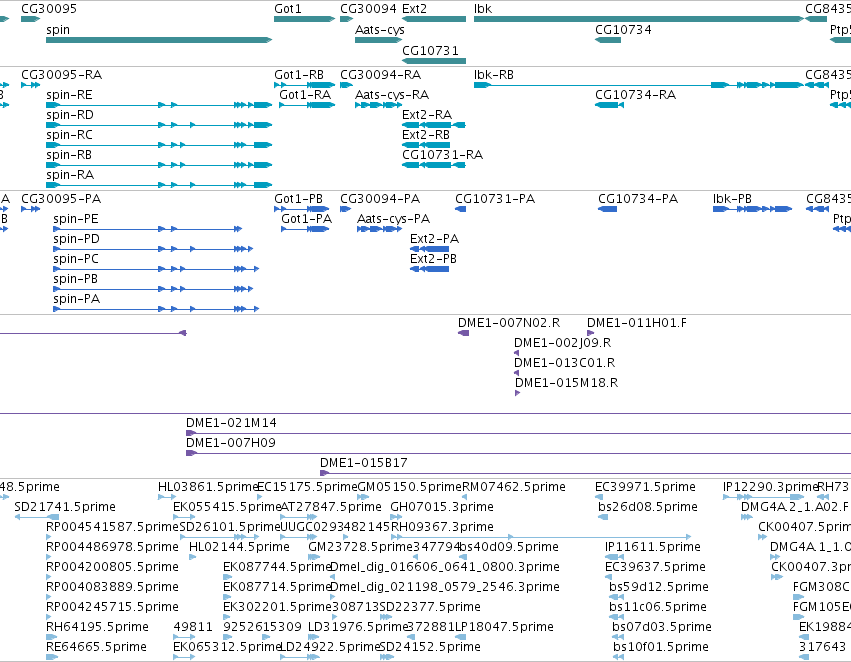
Task: Click the Ext2-PB coding feature
Action: click(429, 269)
